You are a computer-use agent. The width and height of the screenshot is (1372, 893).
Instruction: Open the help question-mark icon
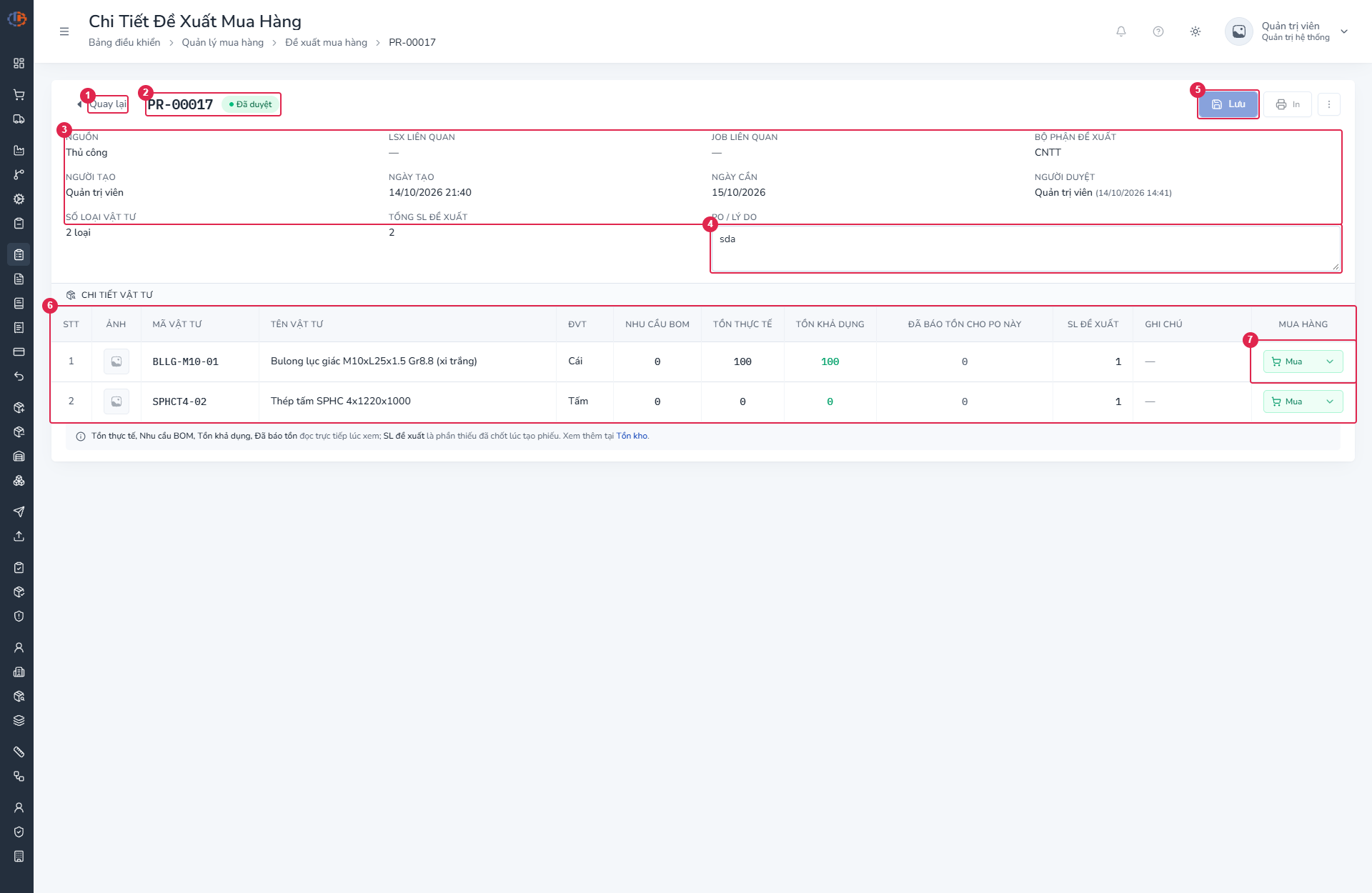pyautogui.click(x=1158, y=31)
